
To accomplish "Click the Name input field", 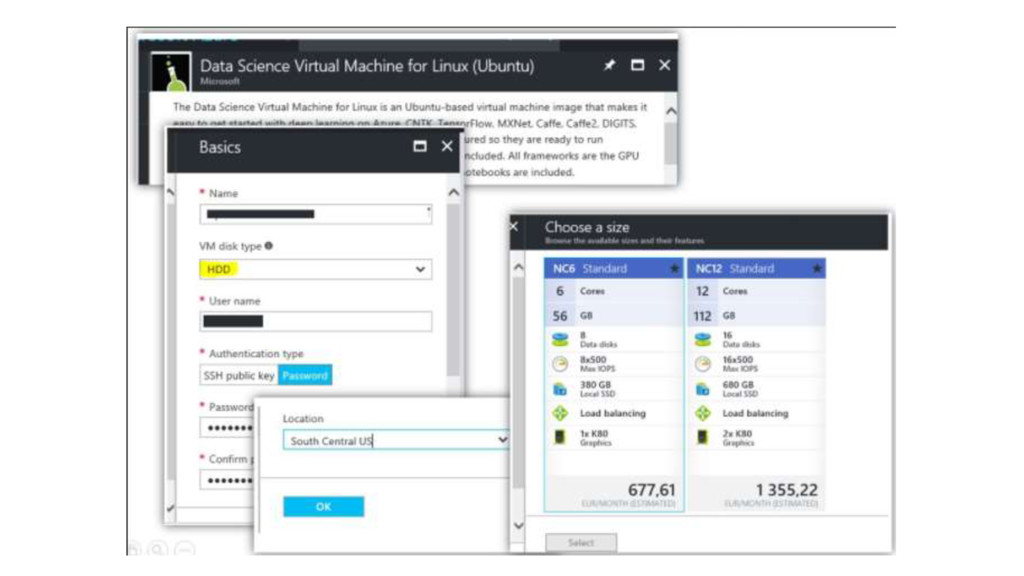I will tap(315, 214).
